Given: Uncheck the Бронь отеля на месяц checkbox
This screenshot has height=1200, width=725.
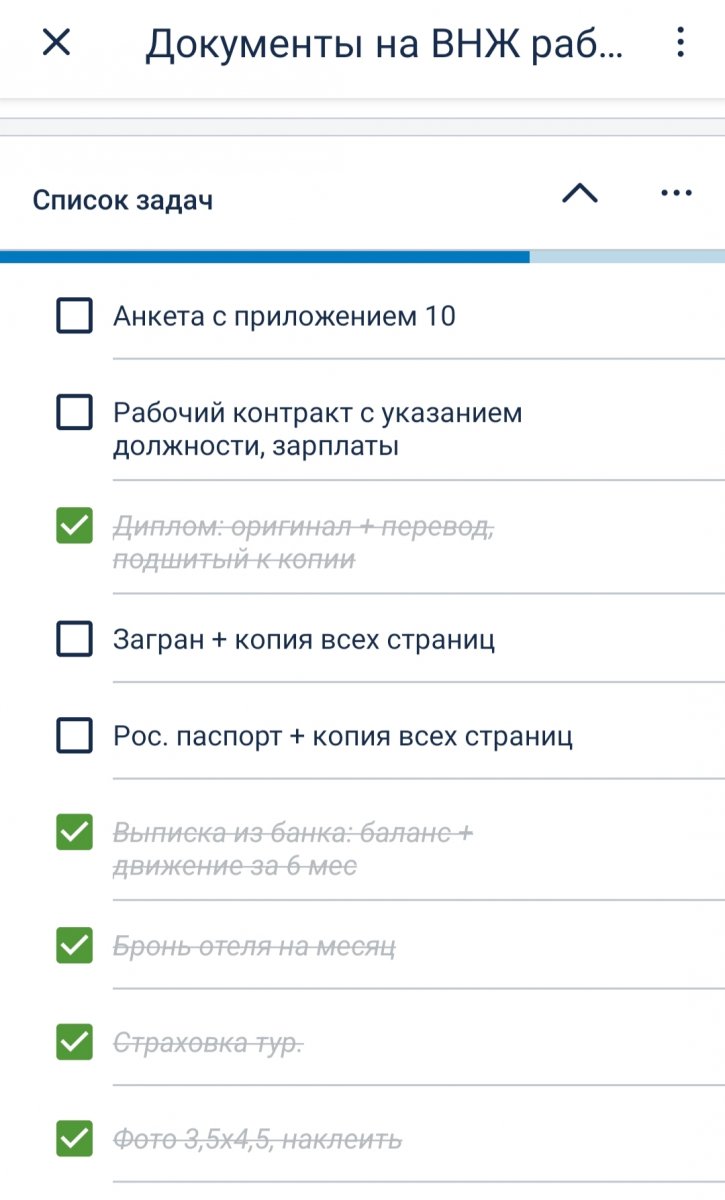Looking at the screenshot, I should (74, 946).
